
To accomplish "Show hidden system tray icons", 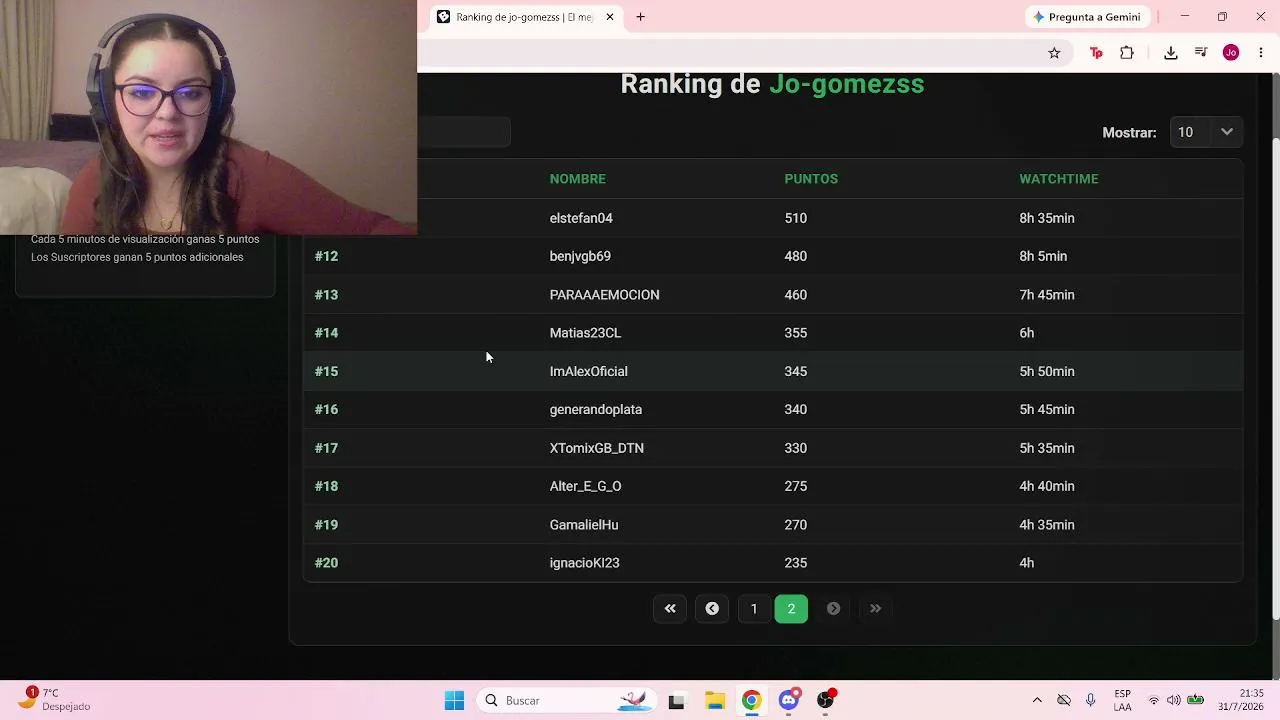I will click(1037, 700).
